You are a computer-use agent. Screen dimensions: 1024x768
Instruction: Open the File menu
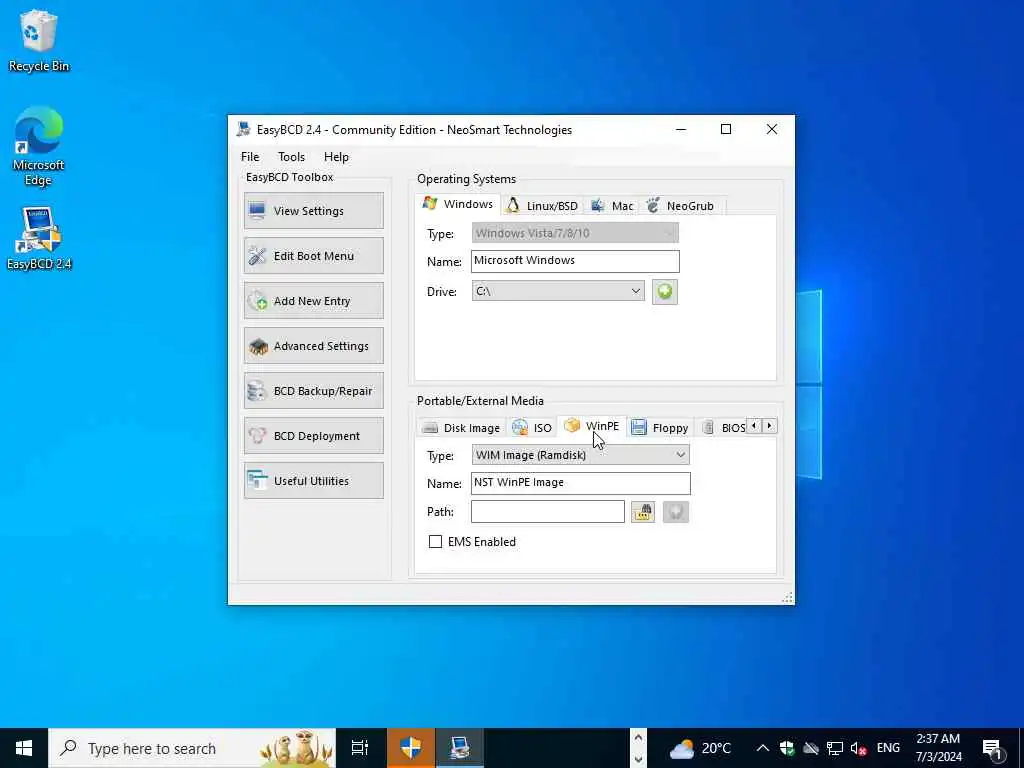[250, 157]
